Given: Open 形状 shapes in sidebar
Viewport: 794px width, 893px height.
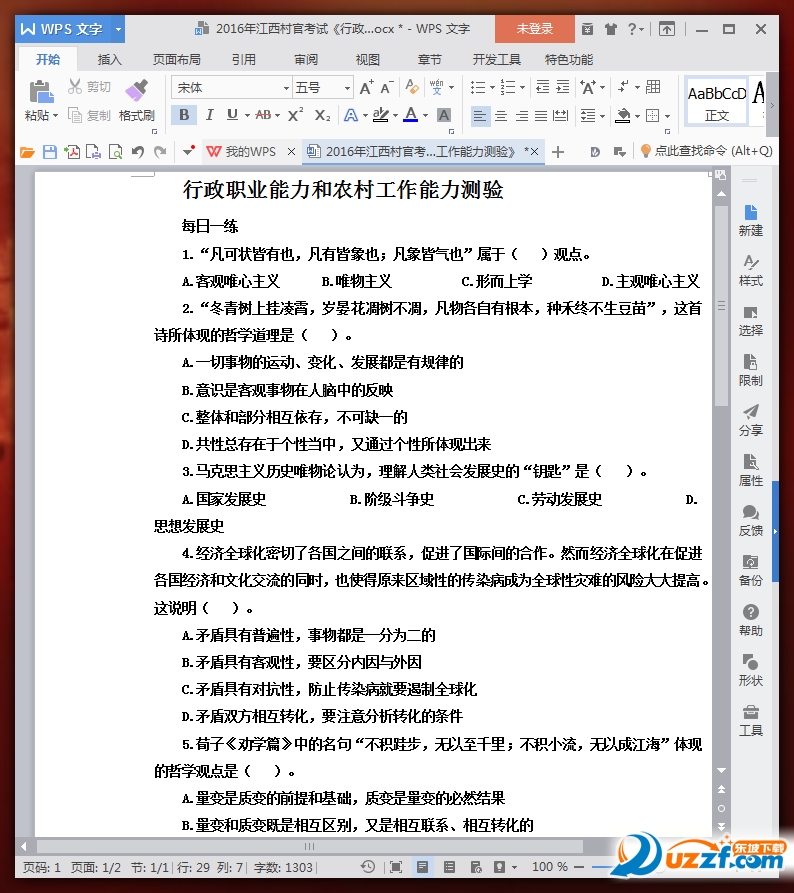Looking at the screenshot, I should (x=751, y=670).
